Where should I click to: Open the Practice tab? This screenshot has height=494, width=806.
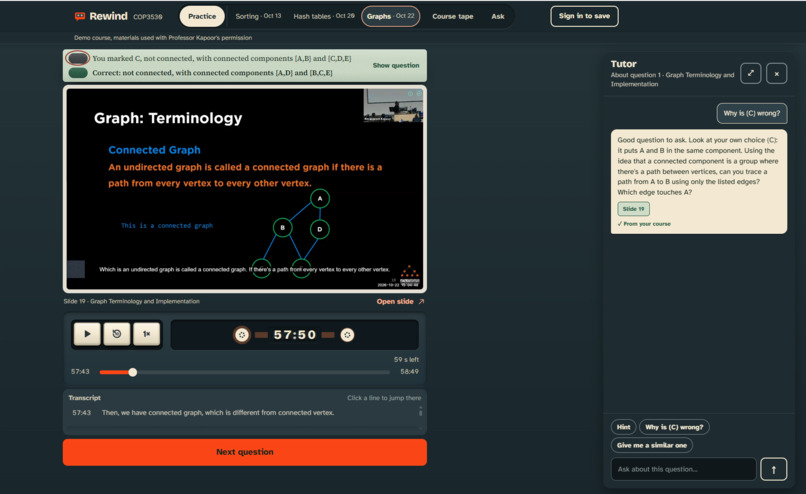click(x=202, y=16)
